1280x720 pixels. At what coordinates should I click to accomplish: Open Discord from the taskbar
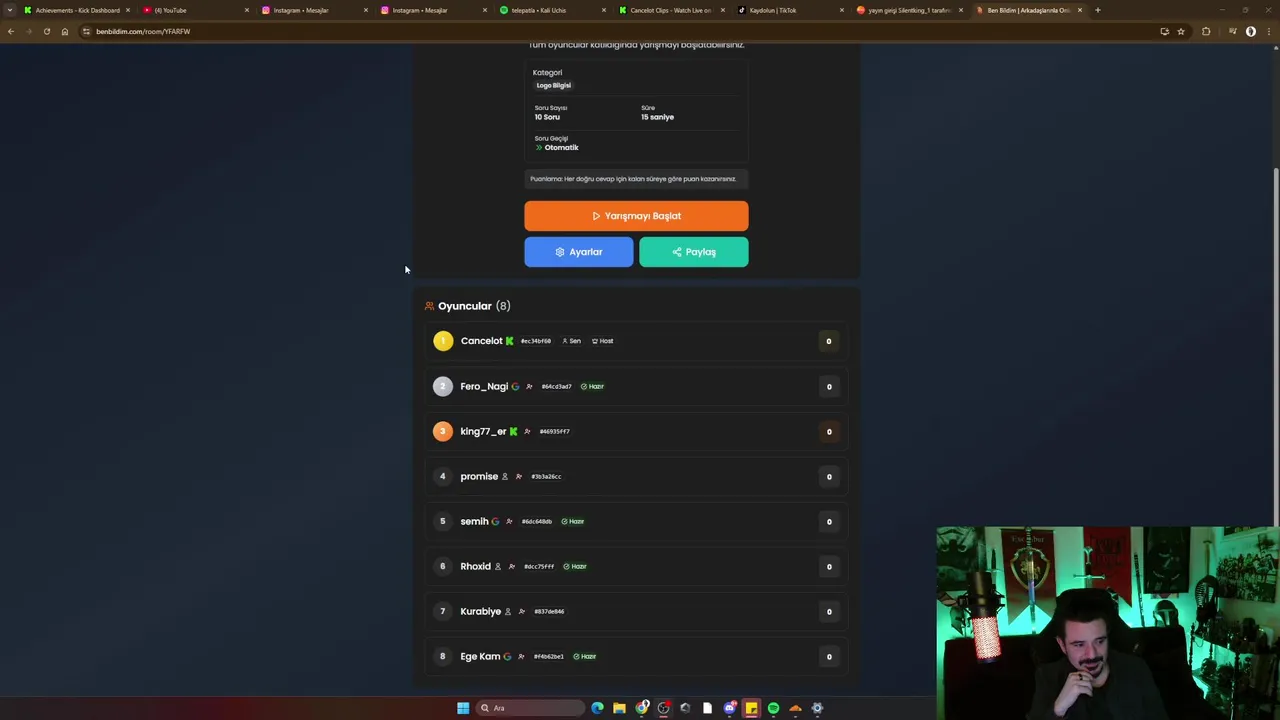(730, 708)
